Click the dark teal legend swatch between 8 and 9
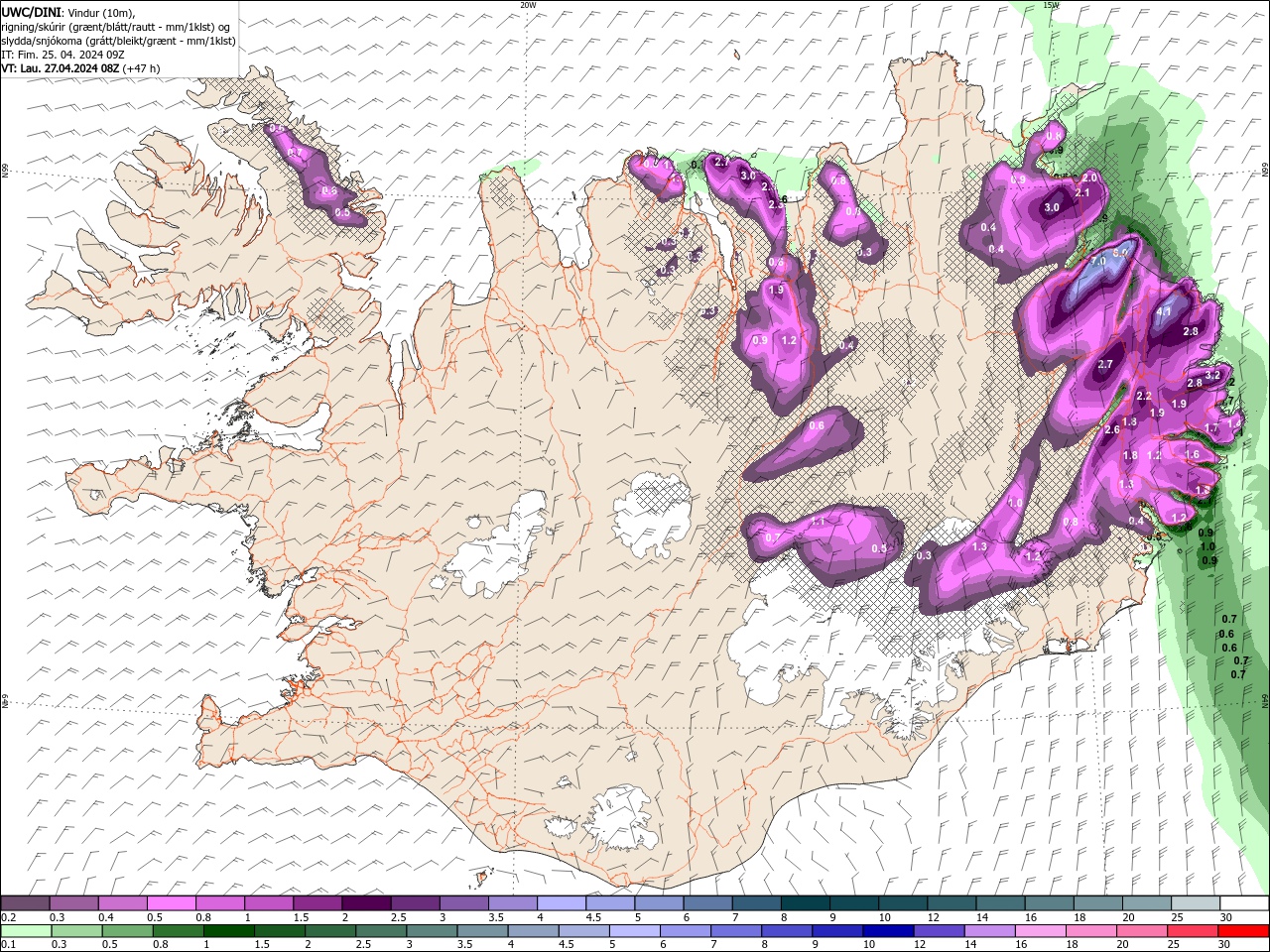The height and width of the screenshot is (952, 1270). (x=805, y=903)
